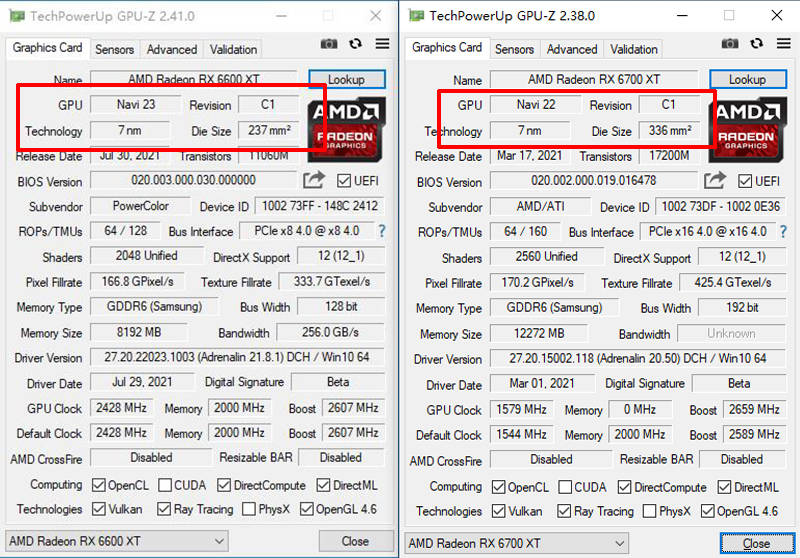Toggle OpenCL checkbox in RX 6600 XT window

tap(98, 485)
